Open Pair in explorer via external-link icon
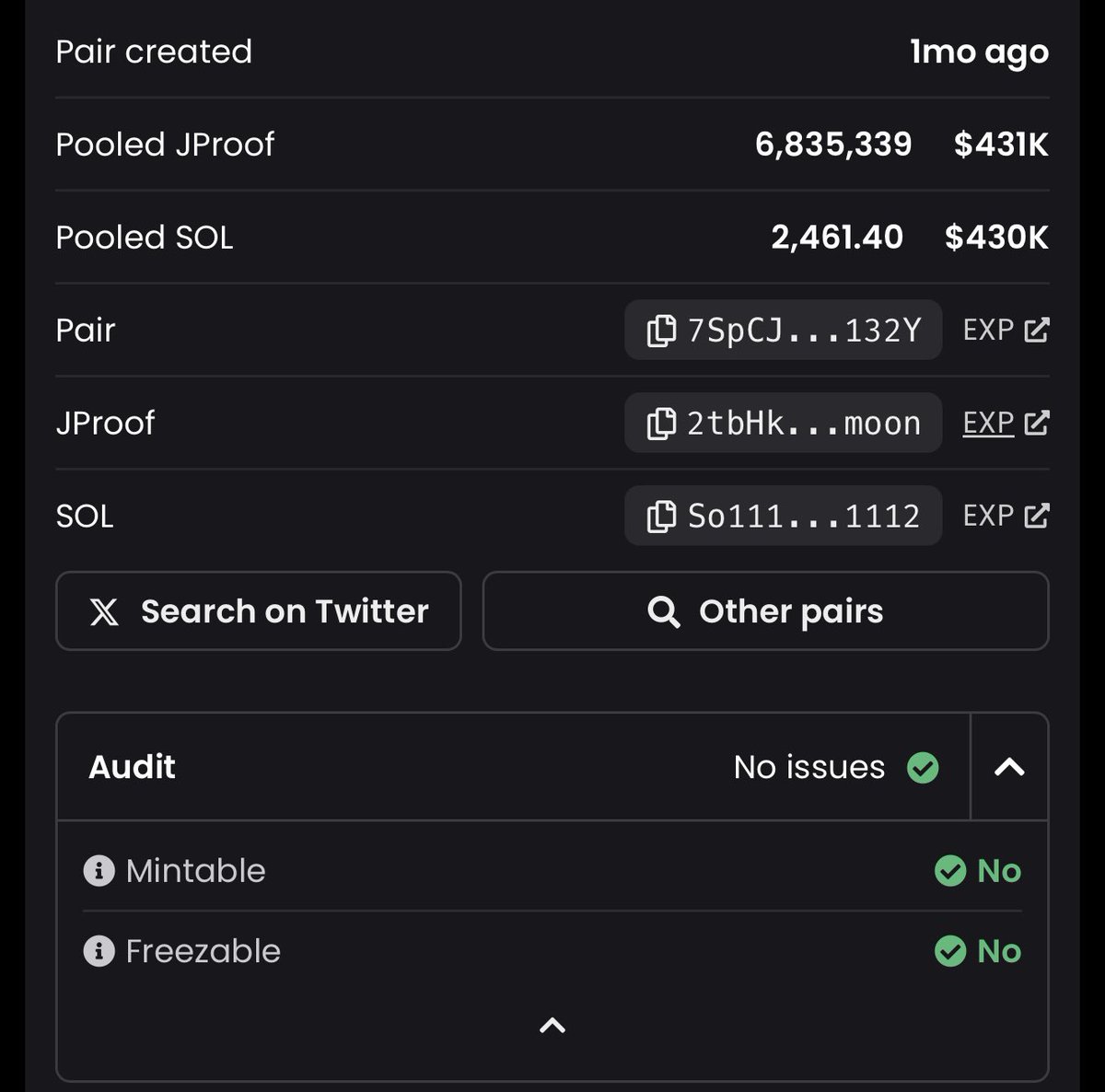1105x1092 pixels. [x=1037, y=330]
